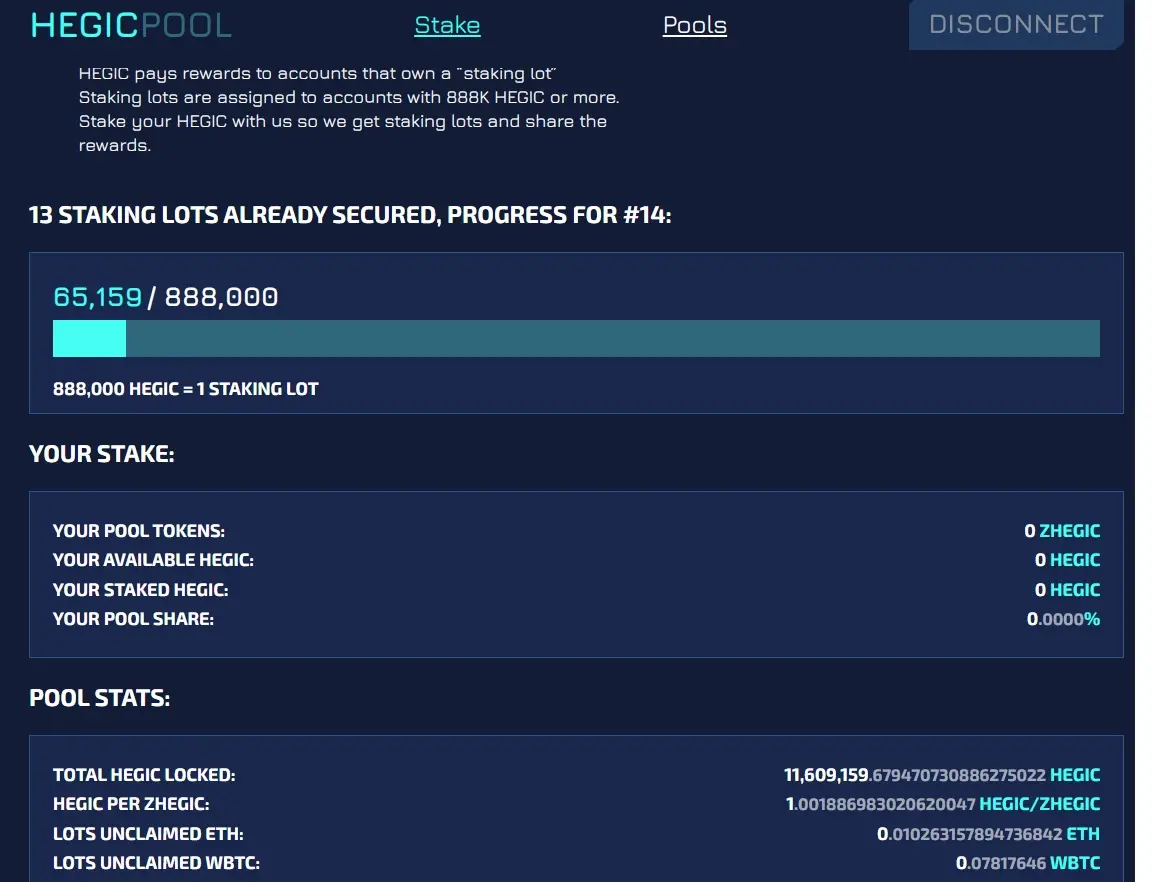Click the YOUR POOL TOKENS label

pos(139,531)
